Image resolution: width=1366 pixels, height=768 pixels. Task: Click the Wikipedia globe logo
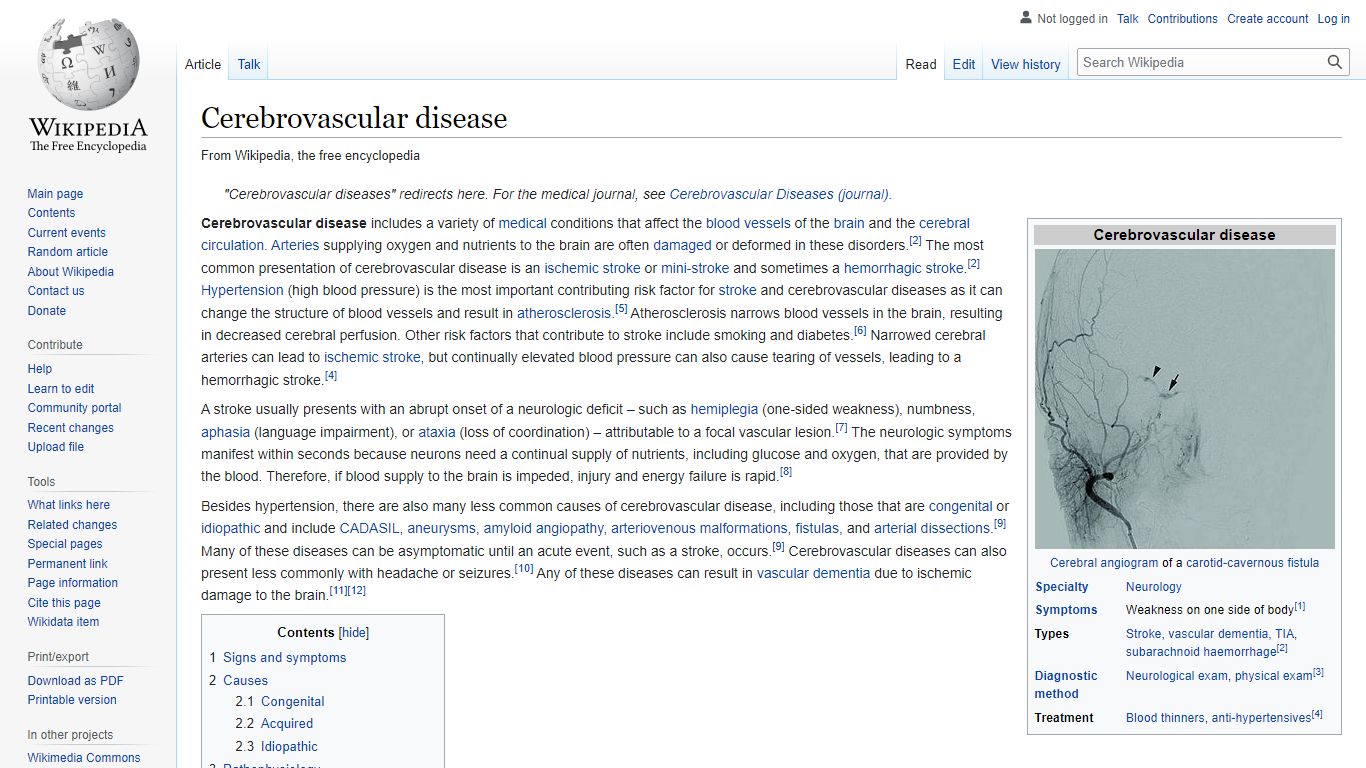(x=88, y=84)
